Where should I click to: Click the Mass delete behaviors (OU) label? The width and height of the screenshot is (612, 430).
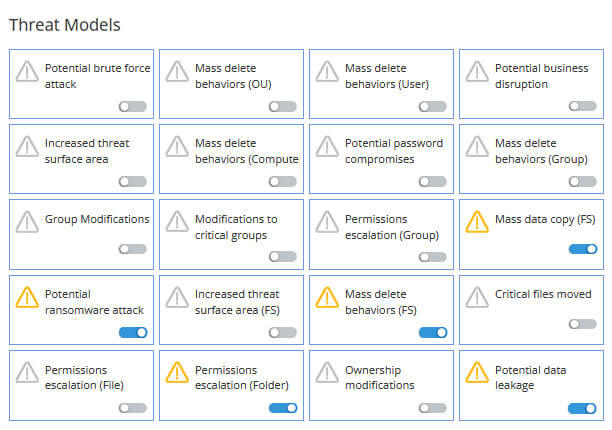(233, 76)
